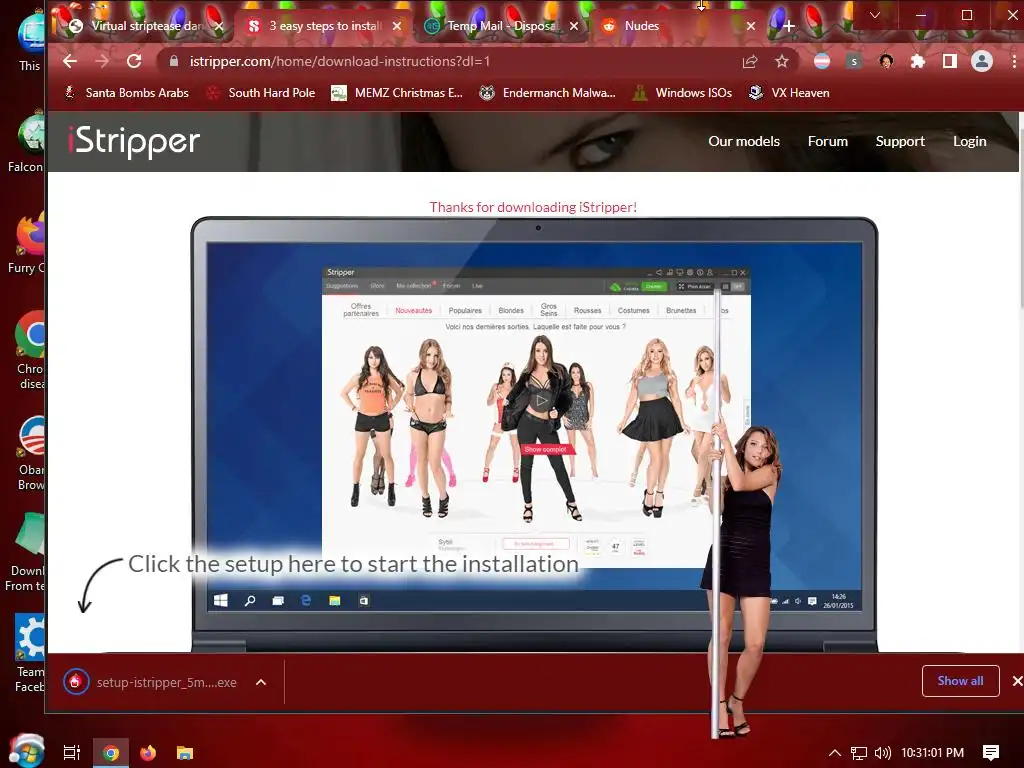Click the Chrome taskbar icon
Image resolution: width=1024 pixels, height=768 pixels.
tap(111, 752)
